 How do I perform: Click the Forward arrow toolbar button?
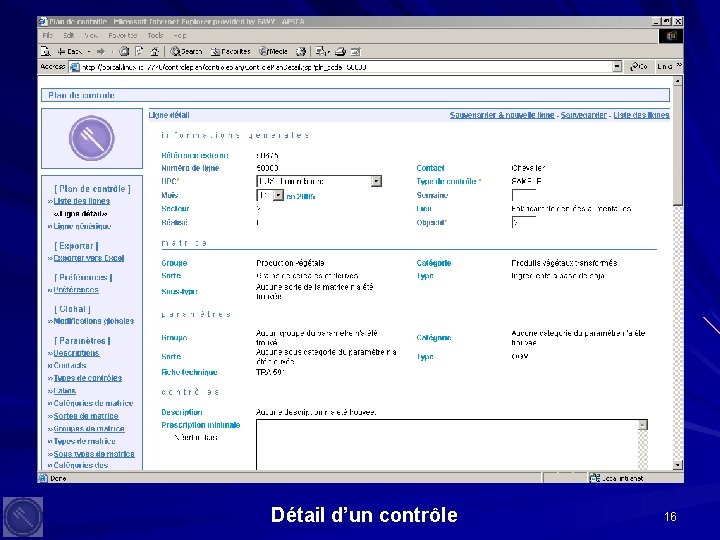click(x=101, y=51)
